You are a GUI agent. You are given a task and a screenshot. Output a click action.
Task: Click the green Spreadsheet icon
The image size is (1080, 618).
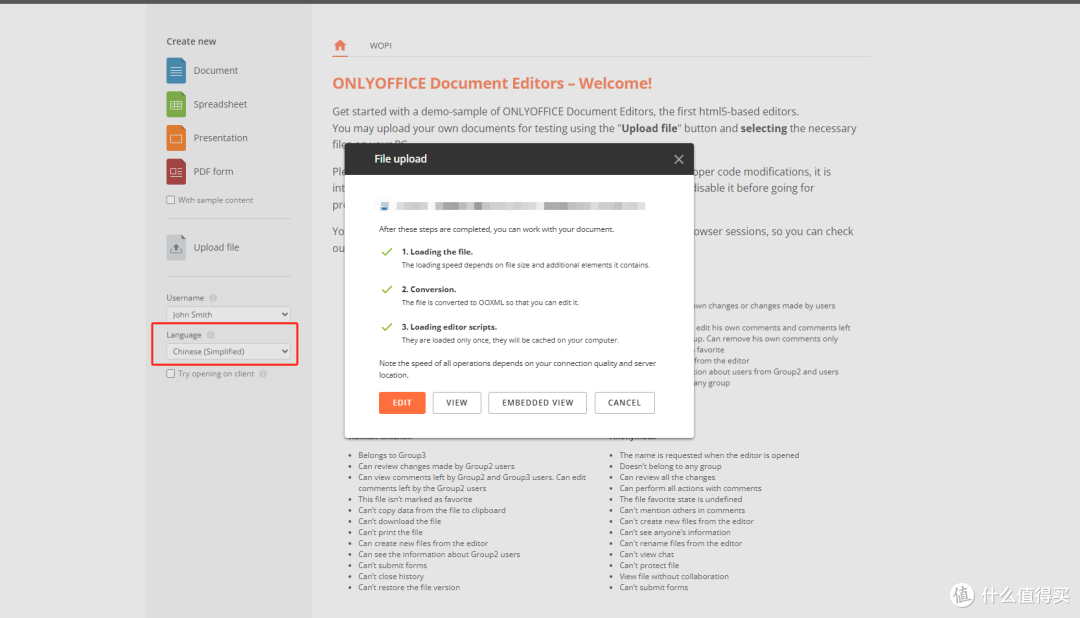coord(176,104)
